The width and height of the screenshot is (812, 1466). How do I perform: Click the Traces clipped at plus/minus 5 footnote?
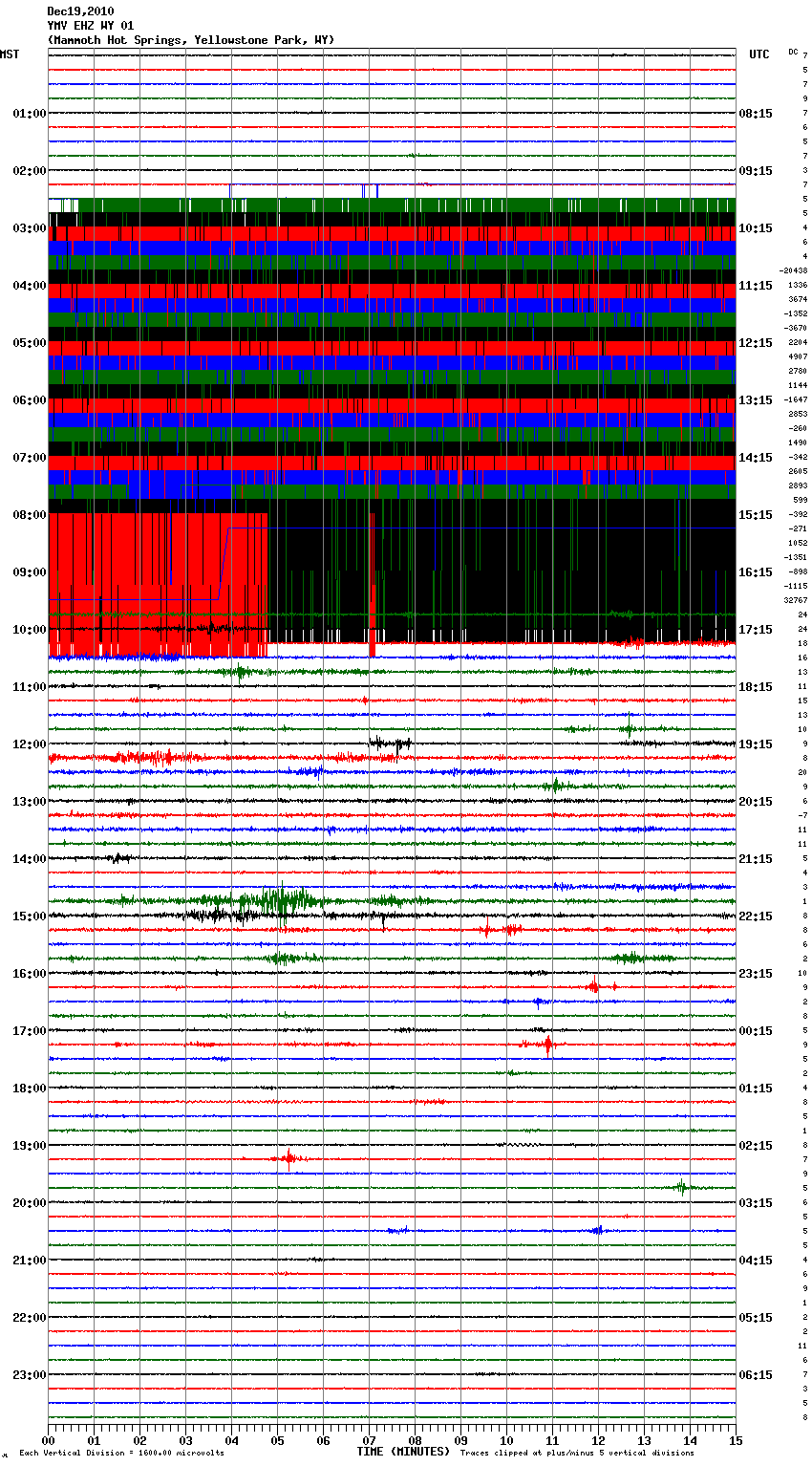coord(577,1454)
